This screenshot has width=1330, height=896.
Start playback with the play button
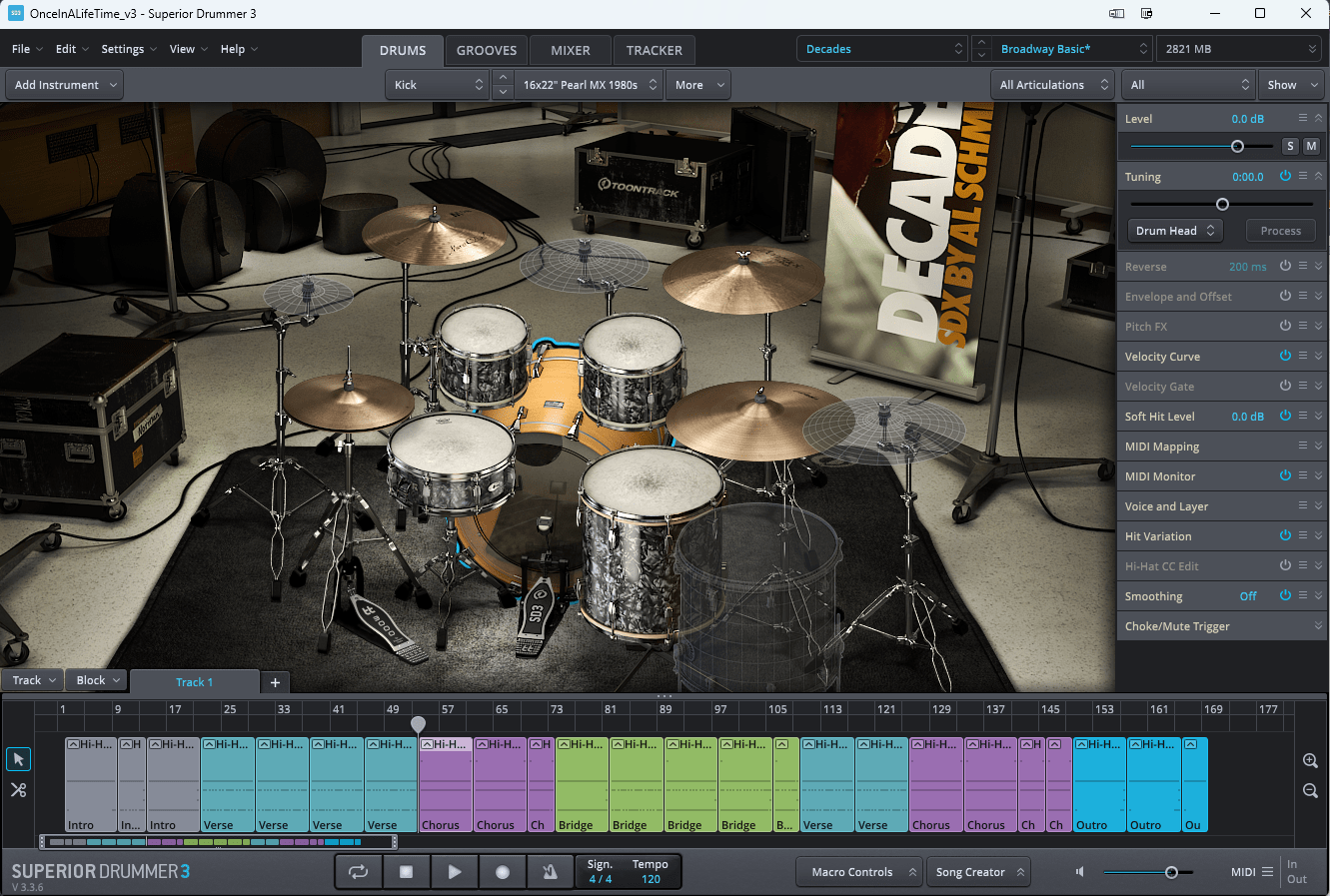tap(455, 872)
